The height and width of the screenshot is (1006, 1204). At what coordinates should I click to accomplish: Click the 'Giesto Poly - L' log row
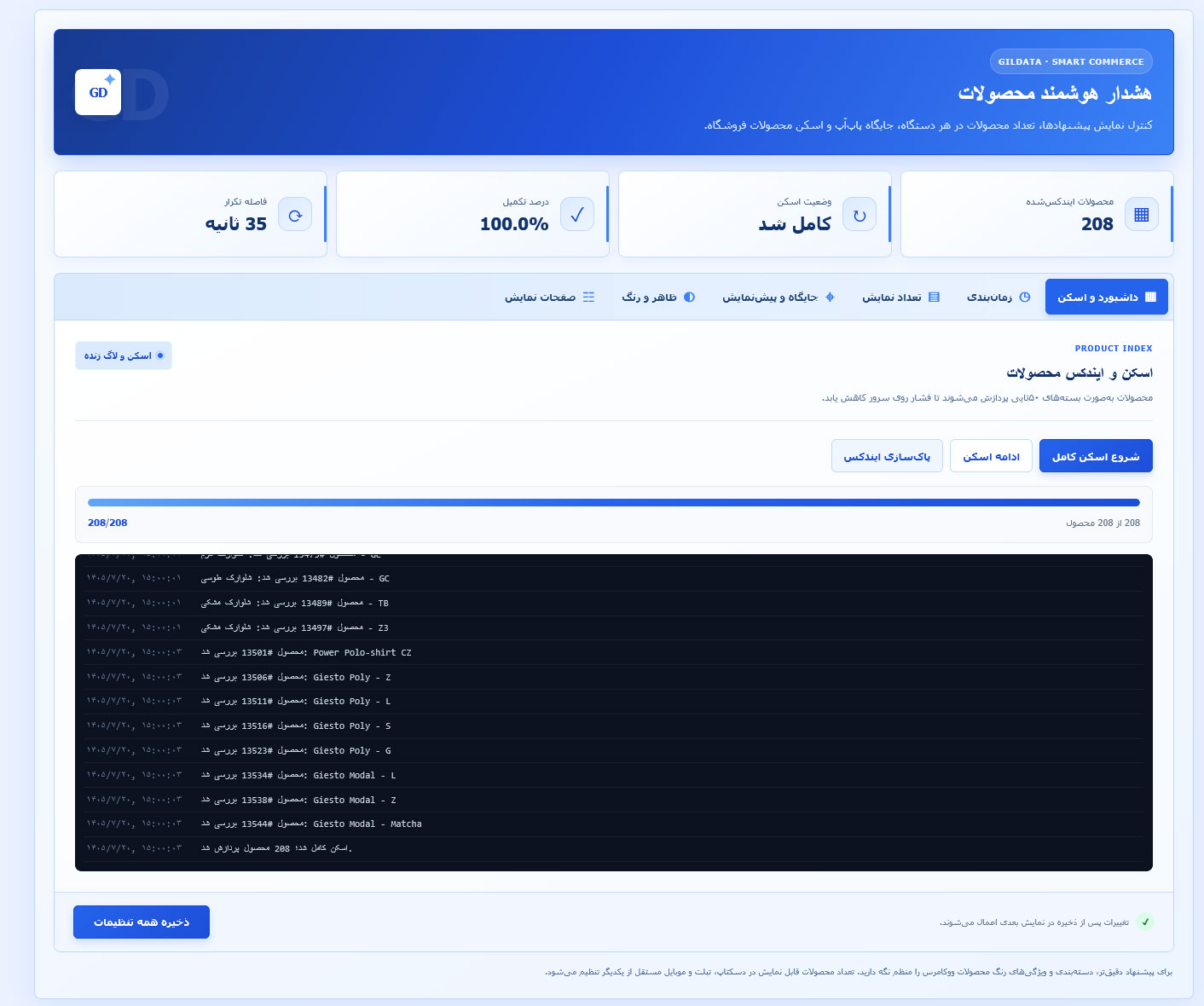[x=614, y=702]
